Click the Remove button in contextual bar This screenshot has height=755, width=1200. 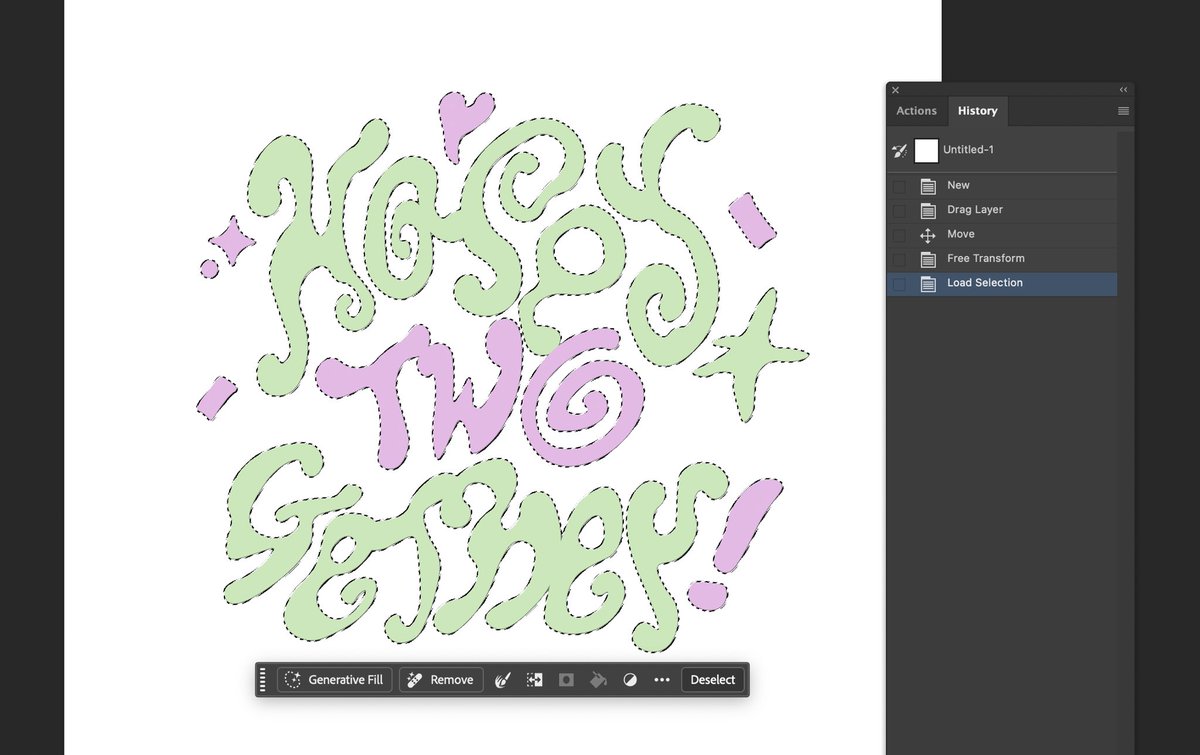click(x=441, y=680)
